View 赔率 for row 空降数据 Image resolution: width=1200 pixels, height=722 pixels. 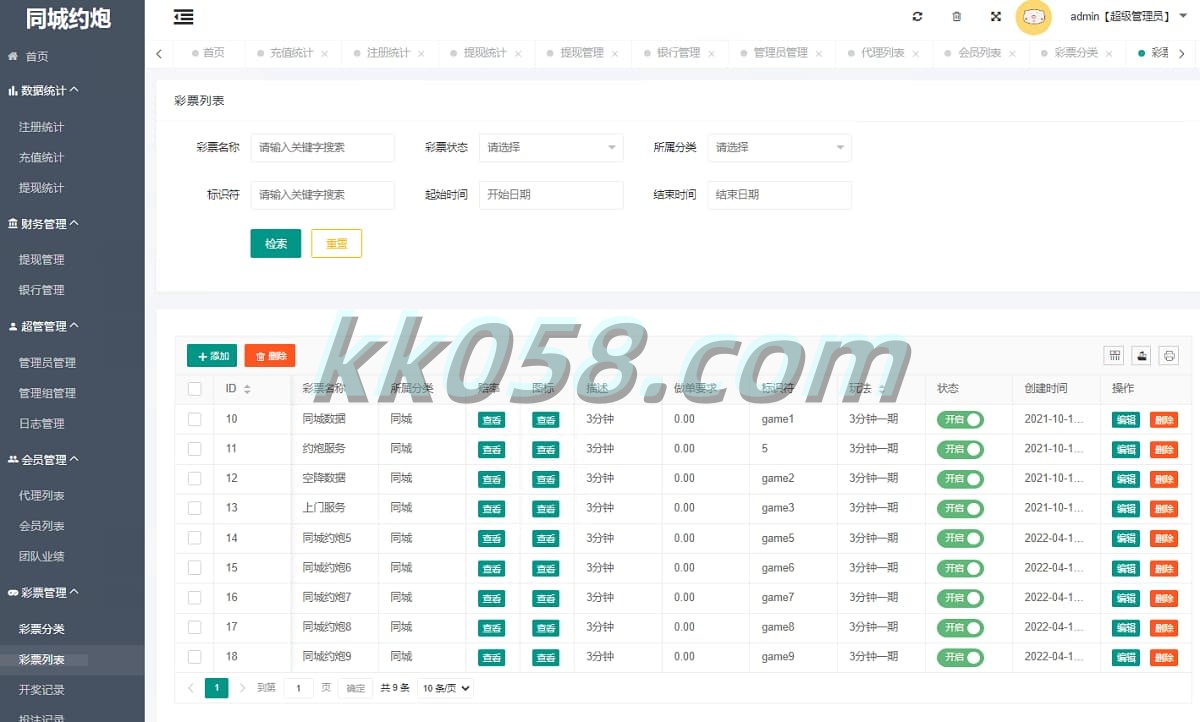point(491,479)
